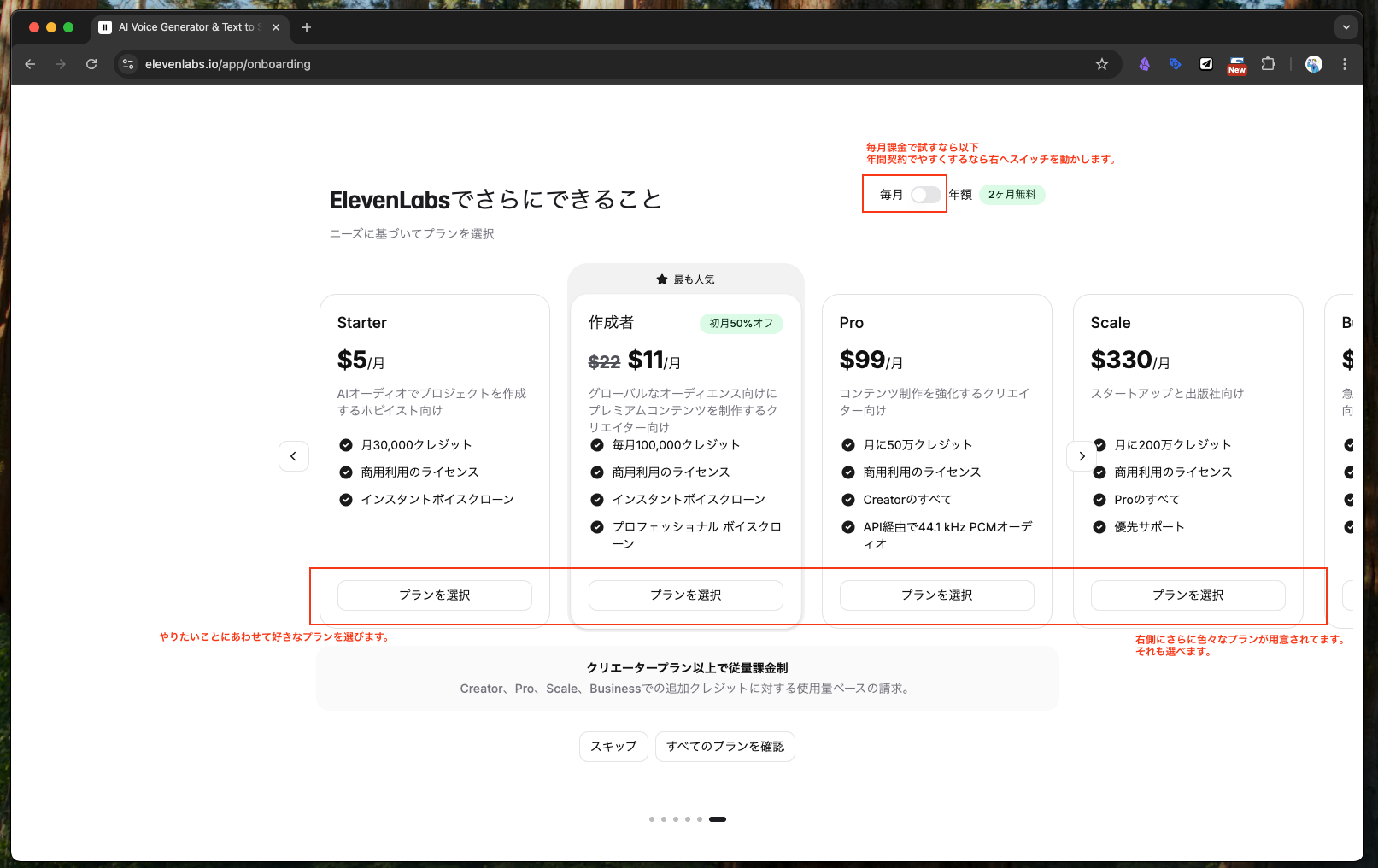Image resolution: width=1378 pixels, height=868 pixels.
Task: Open the Chrome profile avatar
Action: click(1314, 64)
